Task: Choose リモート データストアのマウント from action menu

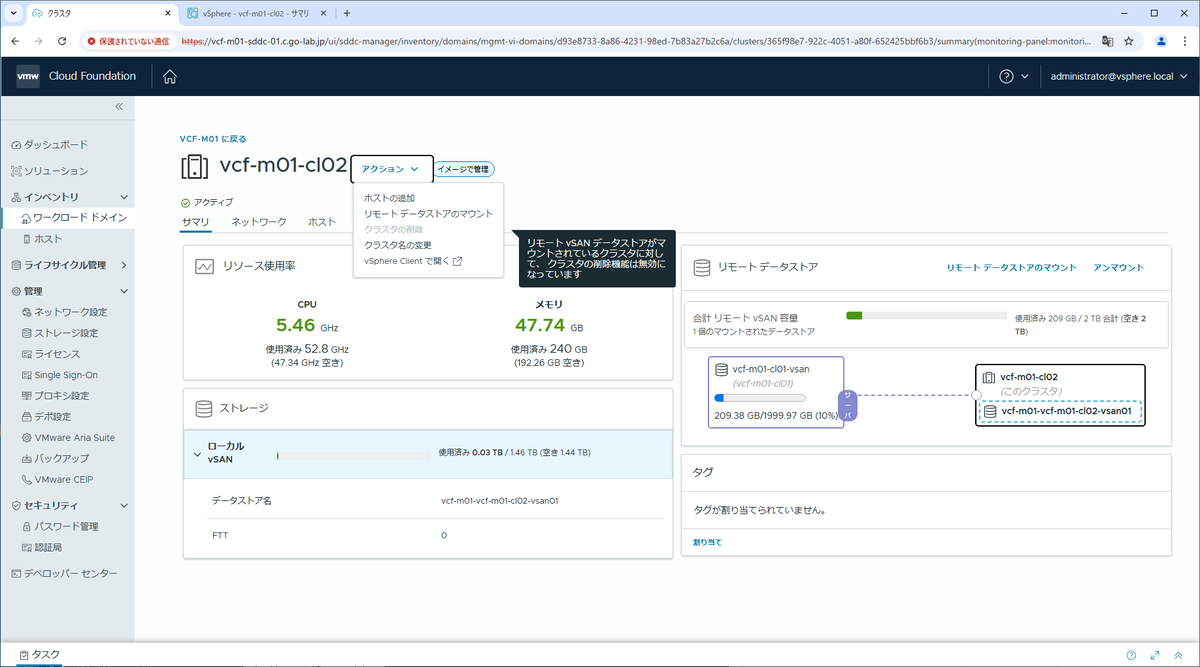Action: coord(428,214)
